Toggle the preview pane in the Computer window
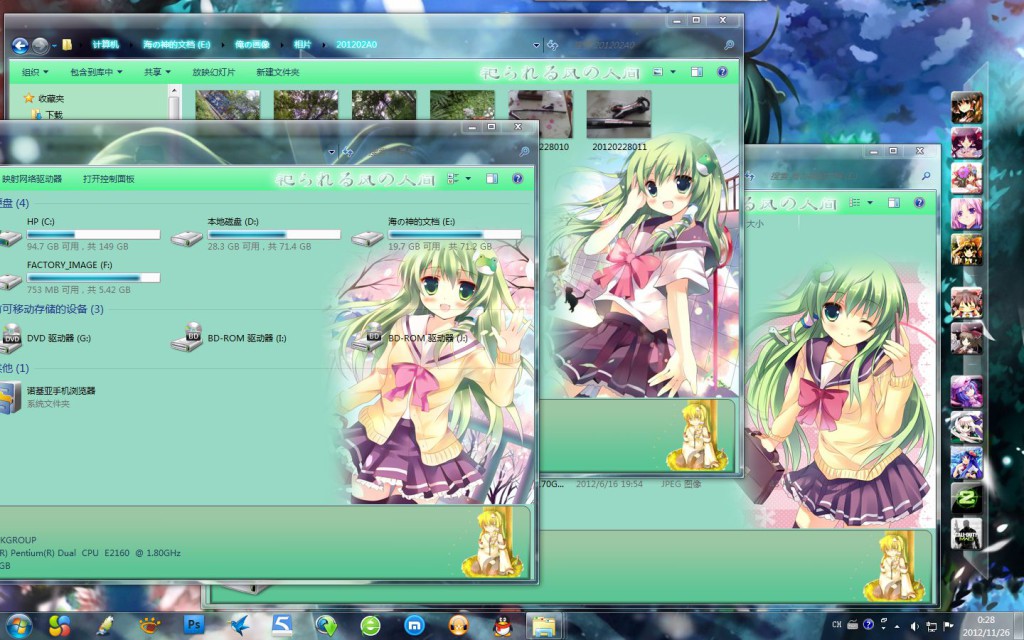This screenshot has width=1024, height=640. click(492, 178)
